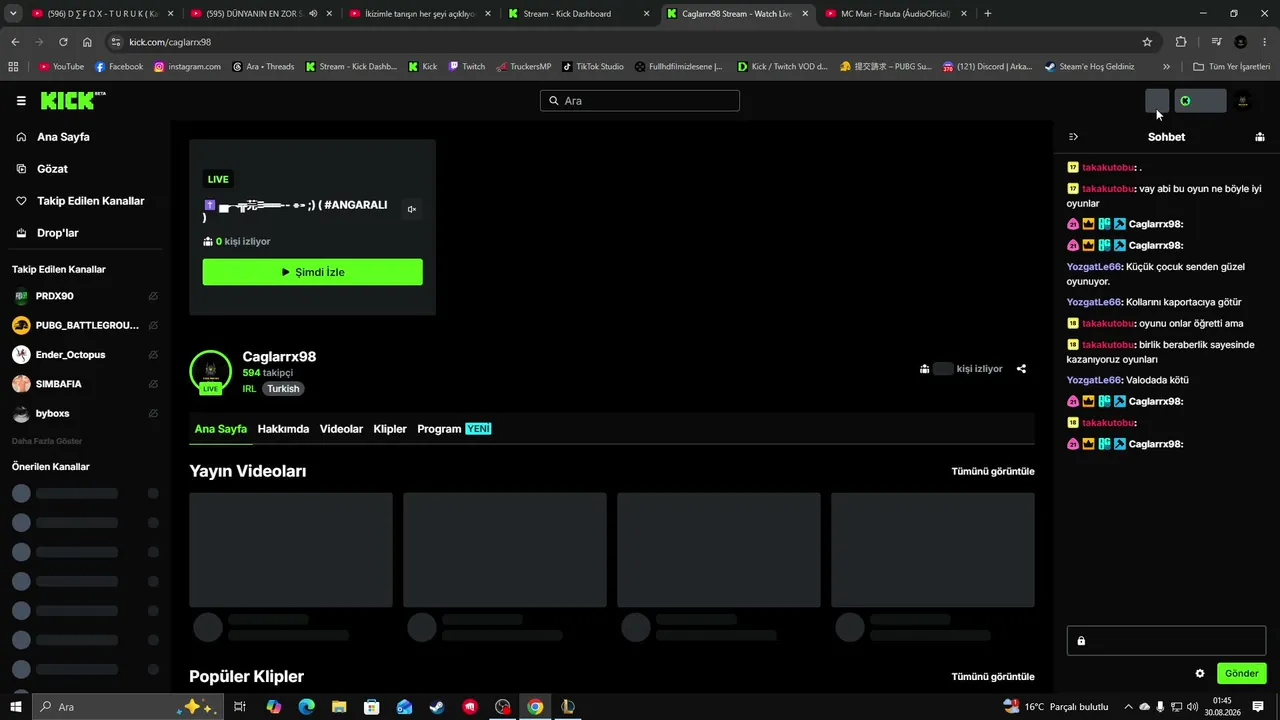Open the Twitch bookmark
This screenshot has width=1280, height=720.
467,67
